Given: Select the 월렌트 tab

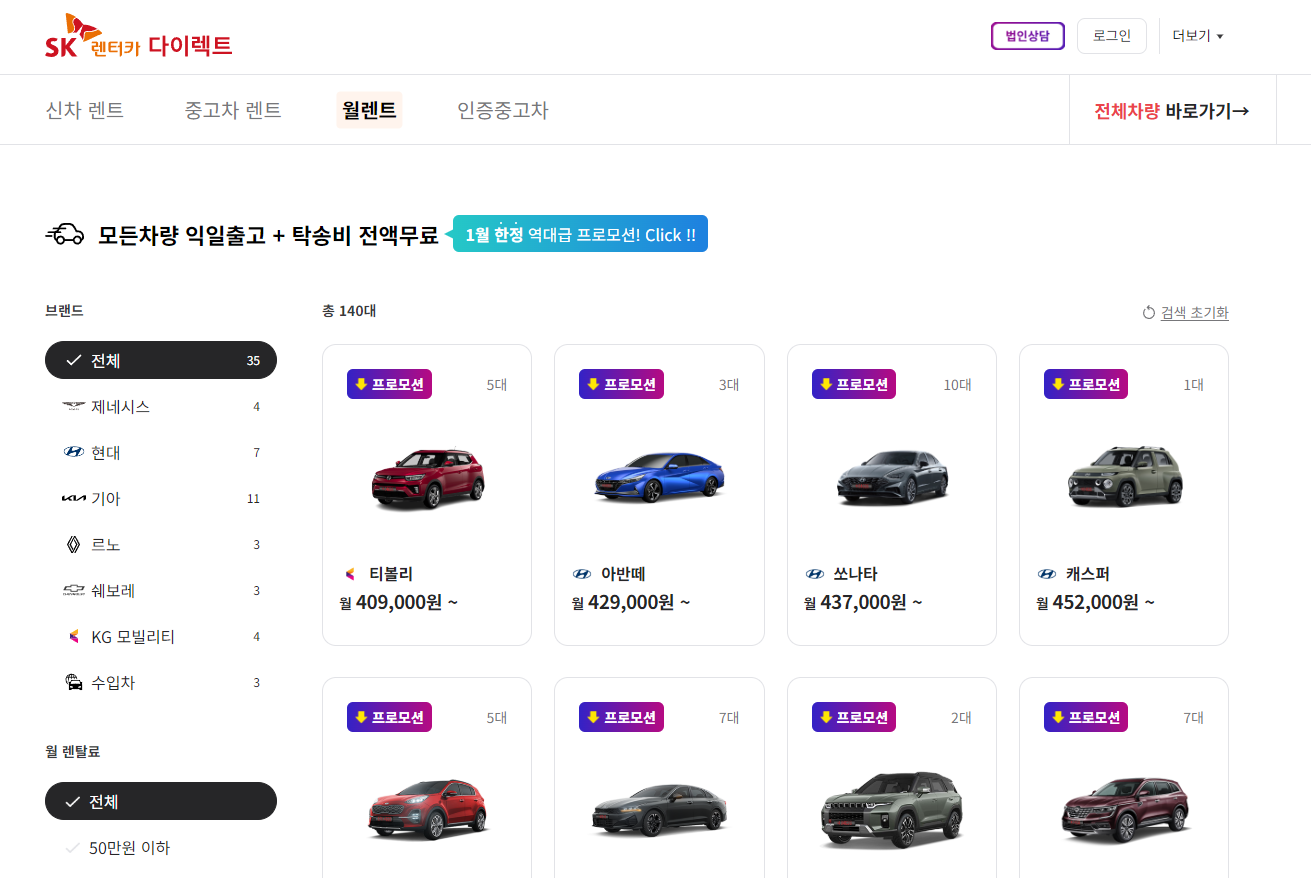Looking at the screenshot, I should pos(369,110).
